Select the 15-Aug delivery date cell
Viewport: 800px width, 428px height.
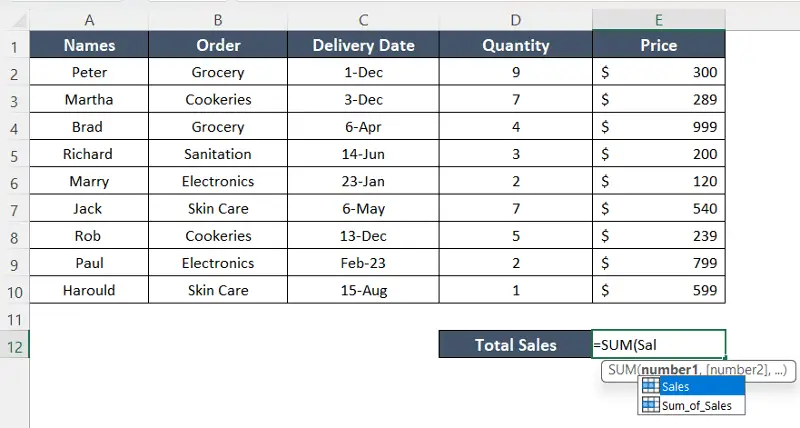click(363, 290)
